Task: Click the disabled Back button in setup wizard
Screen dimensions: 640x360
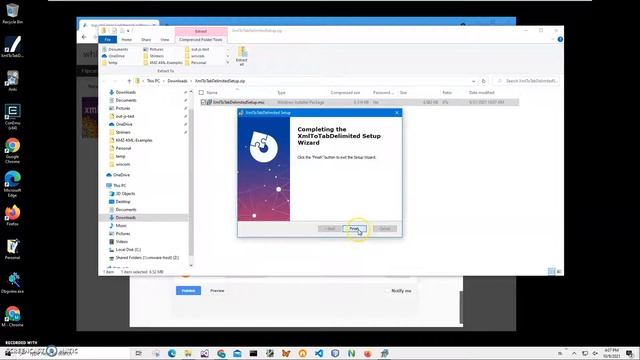Action: 329,229
